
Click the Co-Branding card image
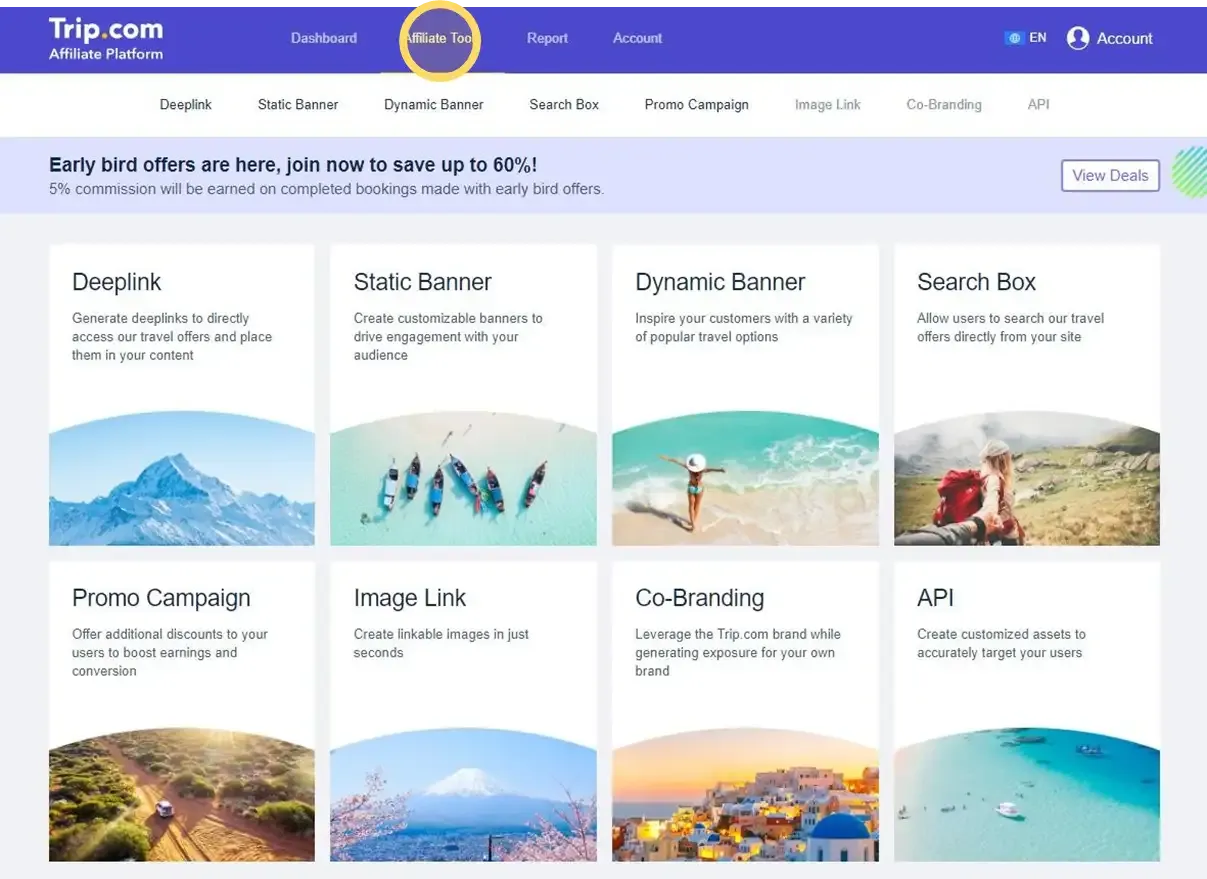click(x=745, y=795)
